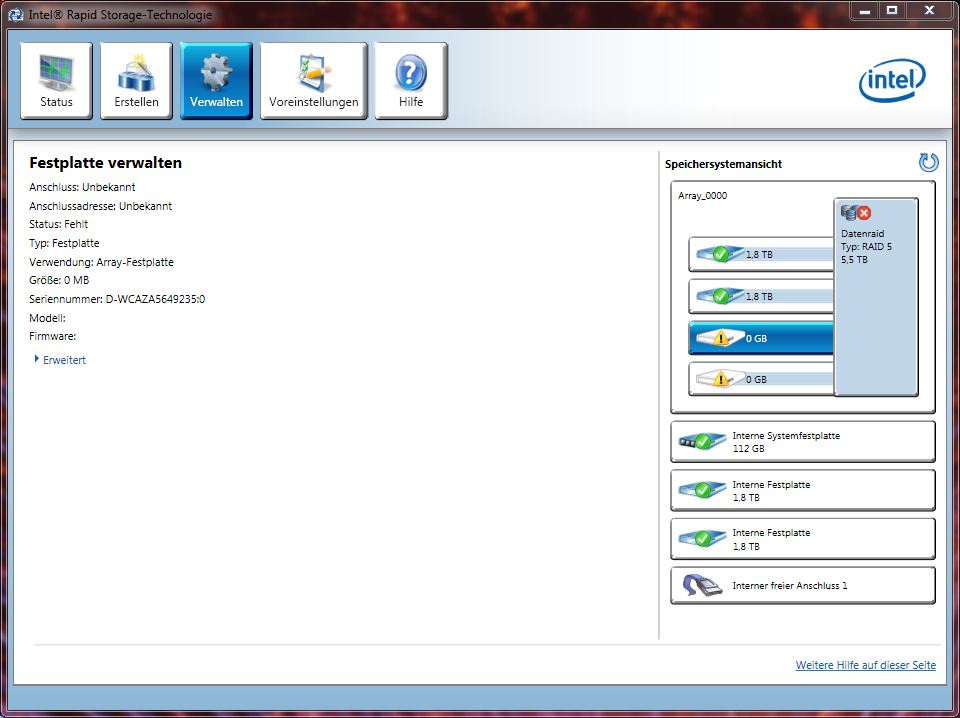Refresh the Speichersystemansicht view
This screenshot has height=718, width=960.
pyautogui.click(x=928, y=163)
